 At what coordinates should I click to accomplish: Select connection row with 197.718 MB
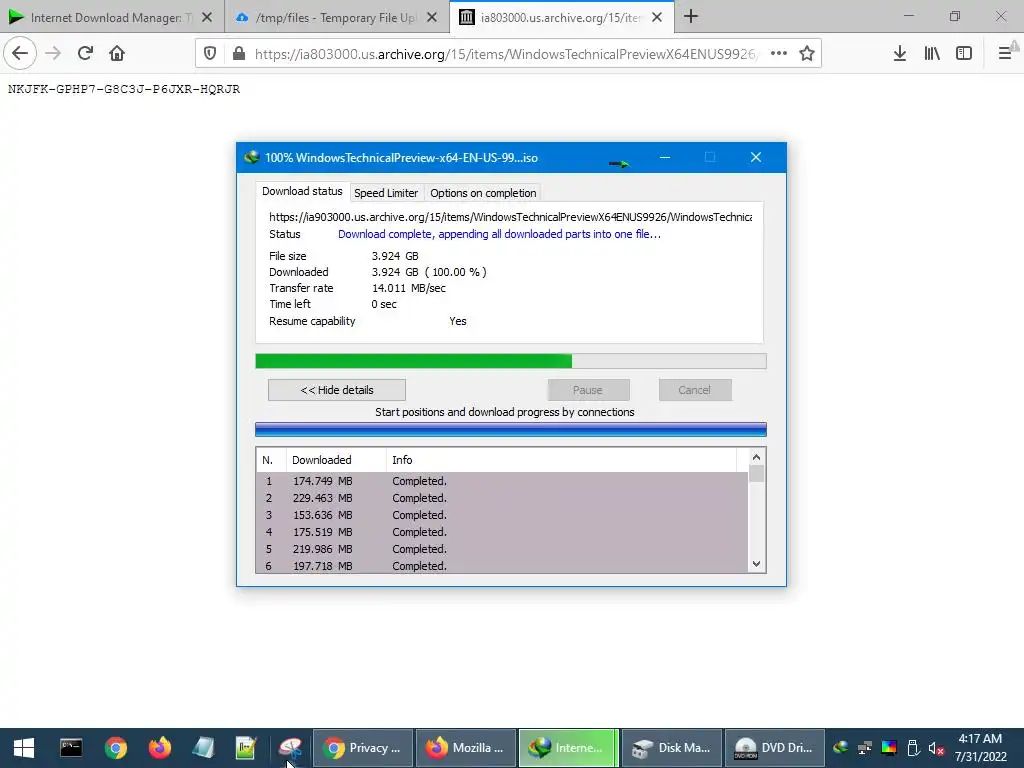[502, 566]
